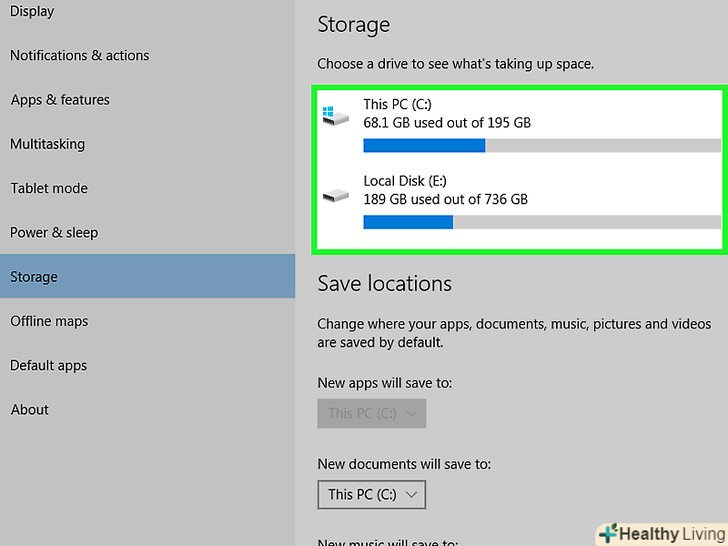The width and height of the screenshot is (728, 546).
Task: Click the chevron on New documents dropdown
Action: coord(411,494)
